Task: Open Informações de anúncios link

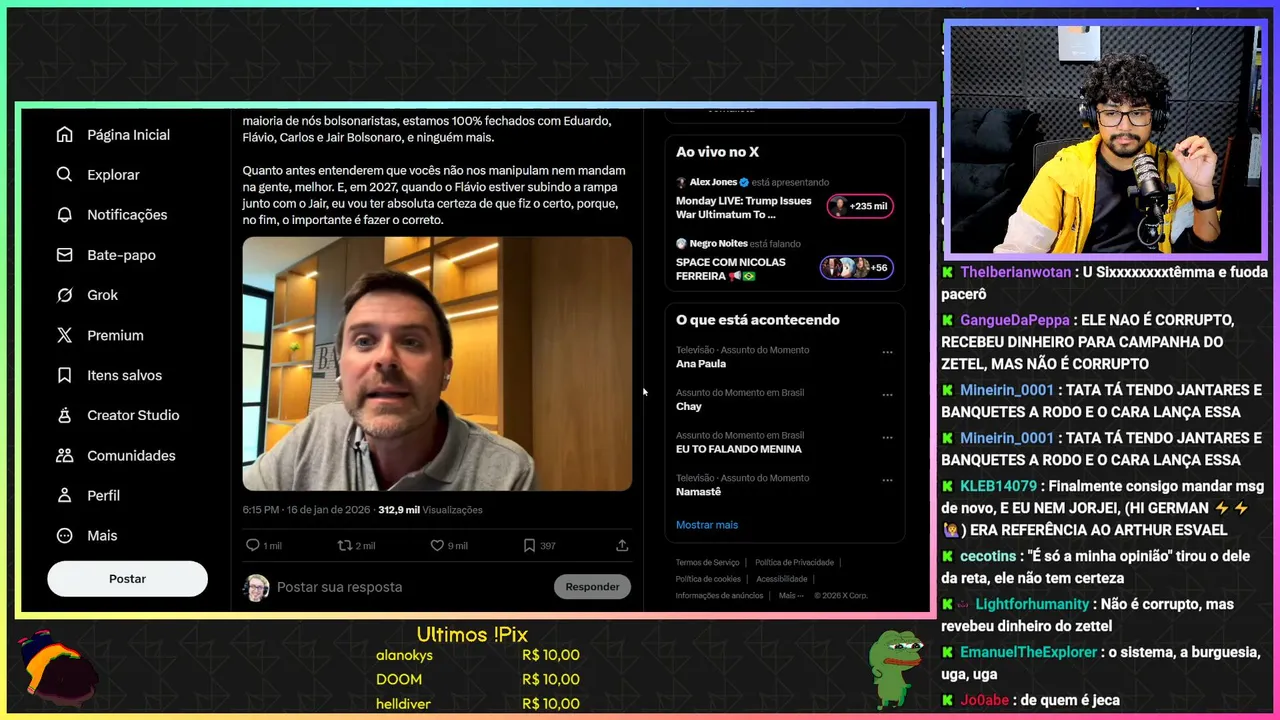Action: (x=719, y=595)
